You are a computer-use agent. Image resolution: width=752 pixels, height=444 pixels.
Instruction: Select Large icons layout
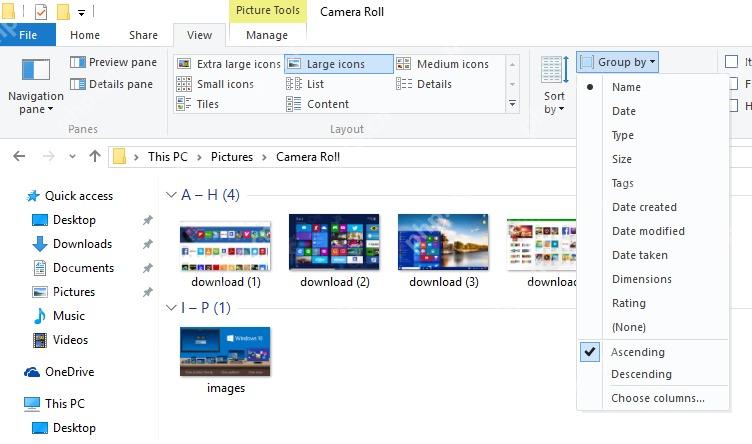(x=339, y=64)
